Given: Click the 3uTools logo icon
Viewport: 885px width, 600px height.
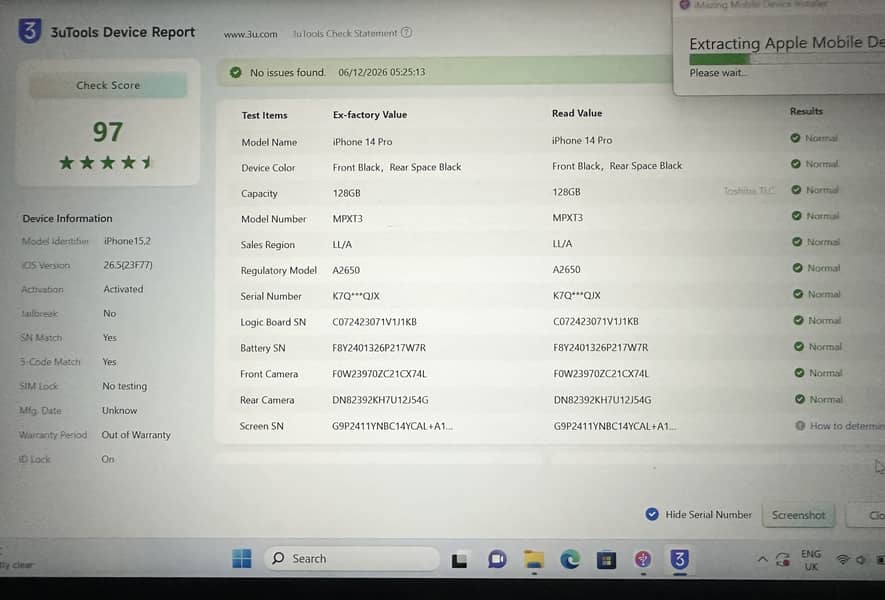Looking at the screenshot, I should [x=30, y=30].
